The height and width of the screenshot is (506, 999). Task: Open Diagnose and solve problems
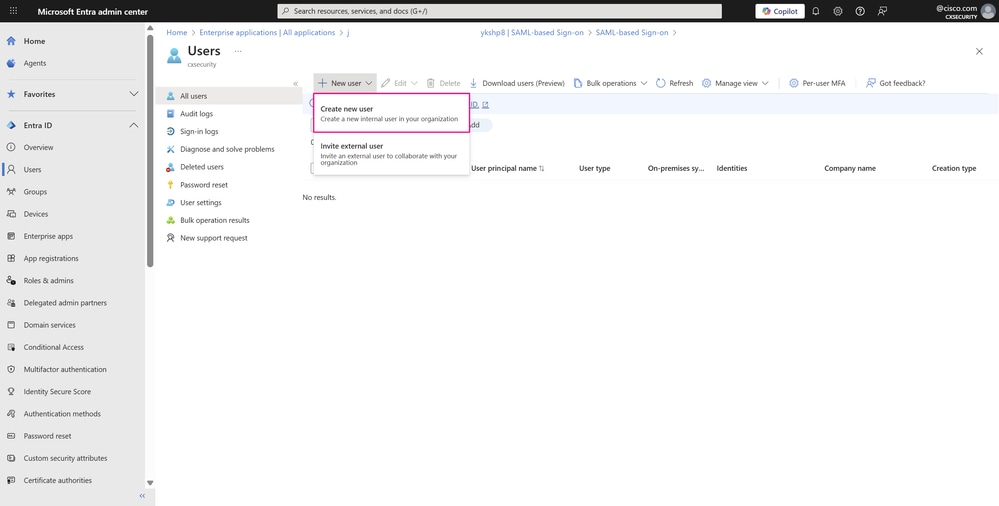click(229, 149)
